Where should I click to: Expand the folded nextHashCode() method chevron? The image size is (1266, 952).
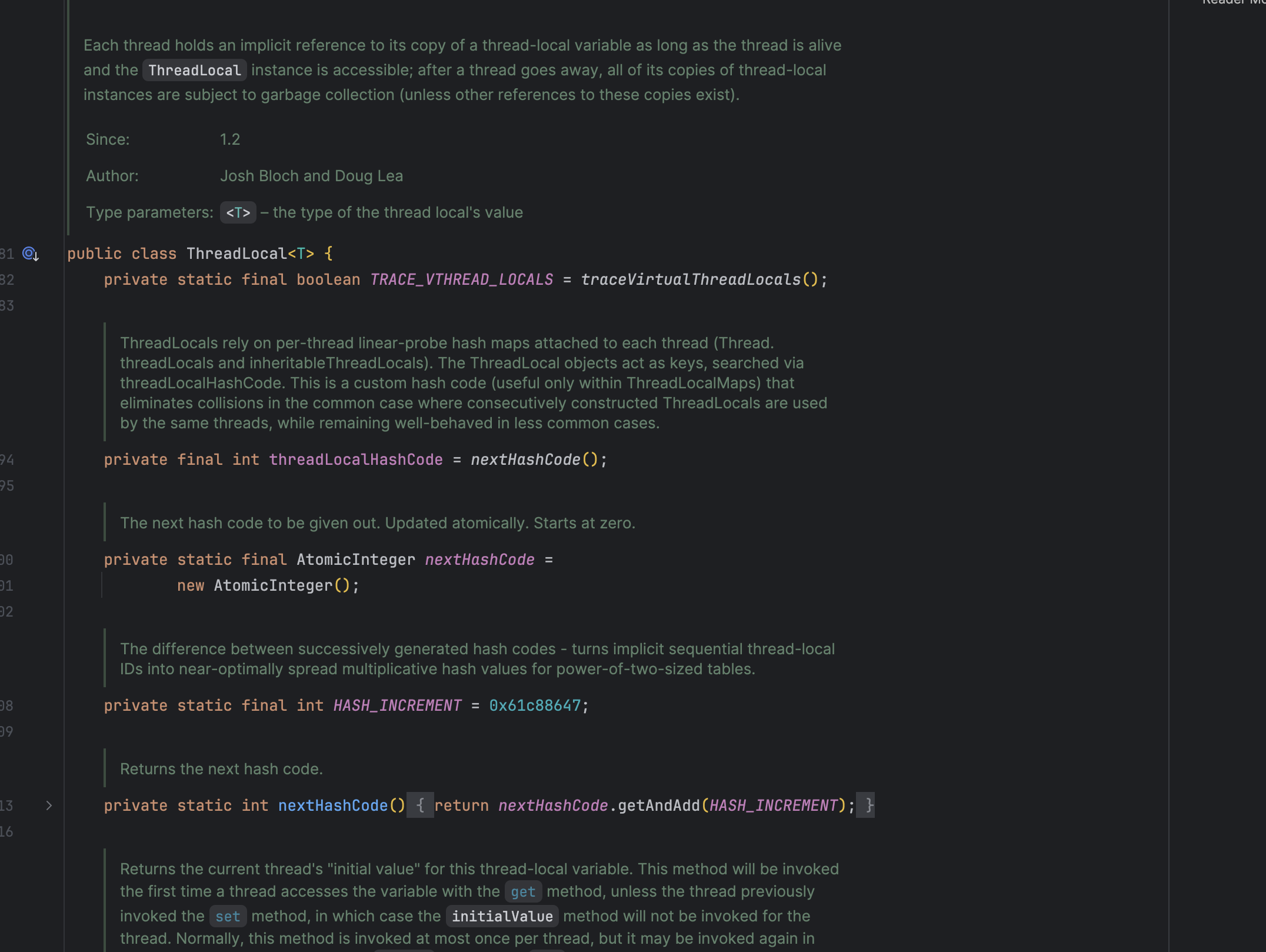(49, 805)
